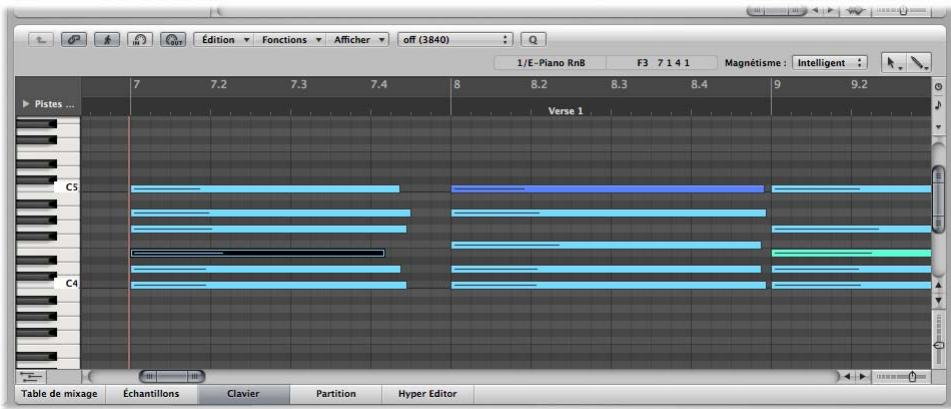Image resolution: width=951 pixels, height=409 pixels.
Task: Adjust the vertical zoom slider
Action: (x=938, y=345)
